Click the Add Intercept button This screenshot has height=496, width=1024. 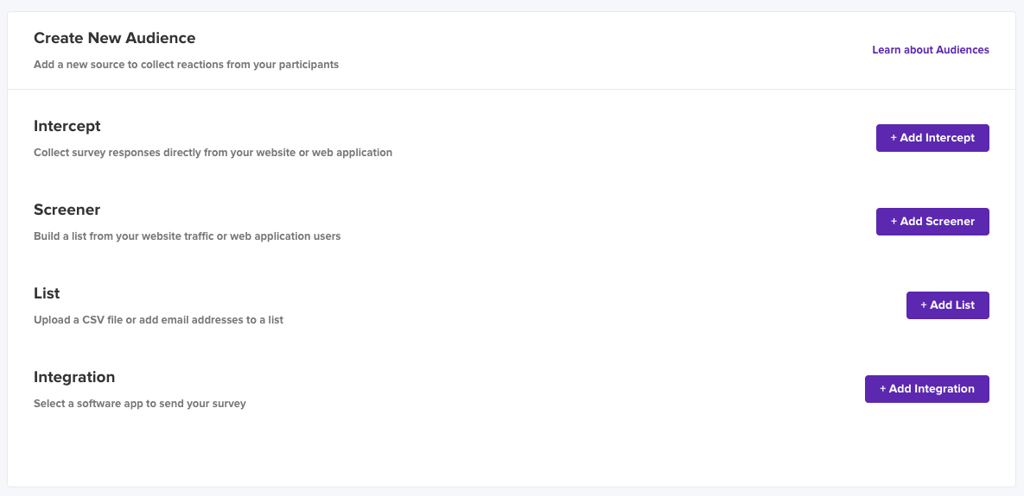(x=932, y=138)
